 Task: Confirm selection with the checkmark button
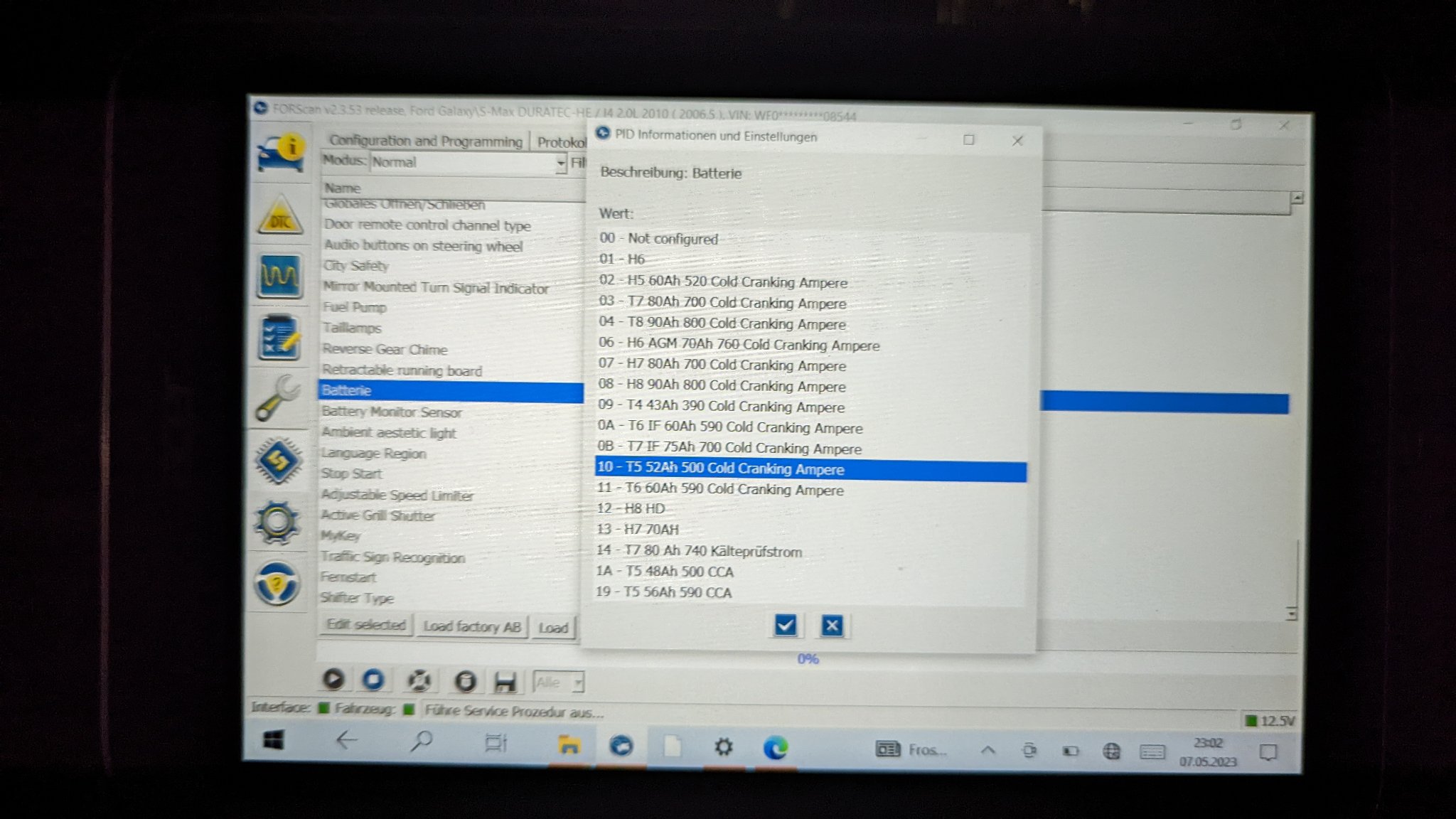(x=785, y=626)
